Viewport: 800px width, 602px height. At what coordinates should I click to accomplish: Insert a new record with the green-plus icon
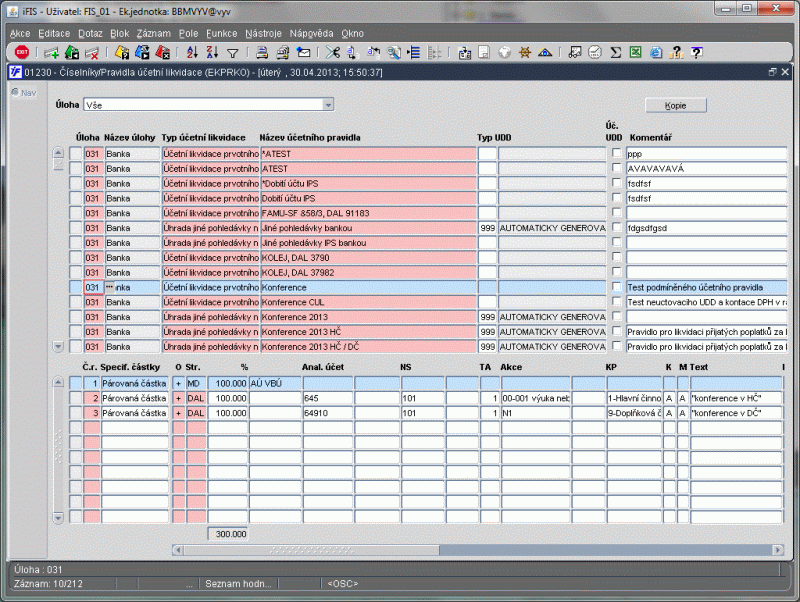click(51, 52)
